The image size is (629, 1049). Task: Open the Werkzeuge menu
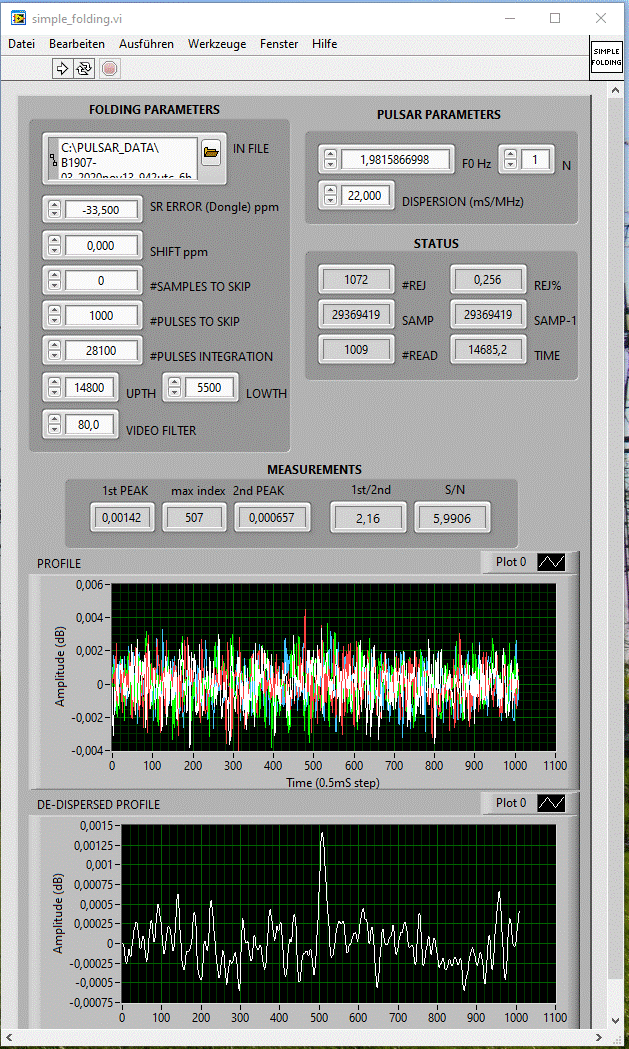click(x=217, y=44)
